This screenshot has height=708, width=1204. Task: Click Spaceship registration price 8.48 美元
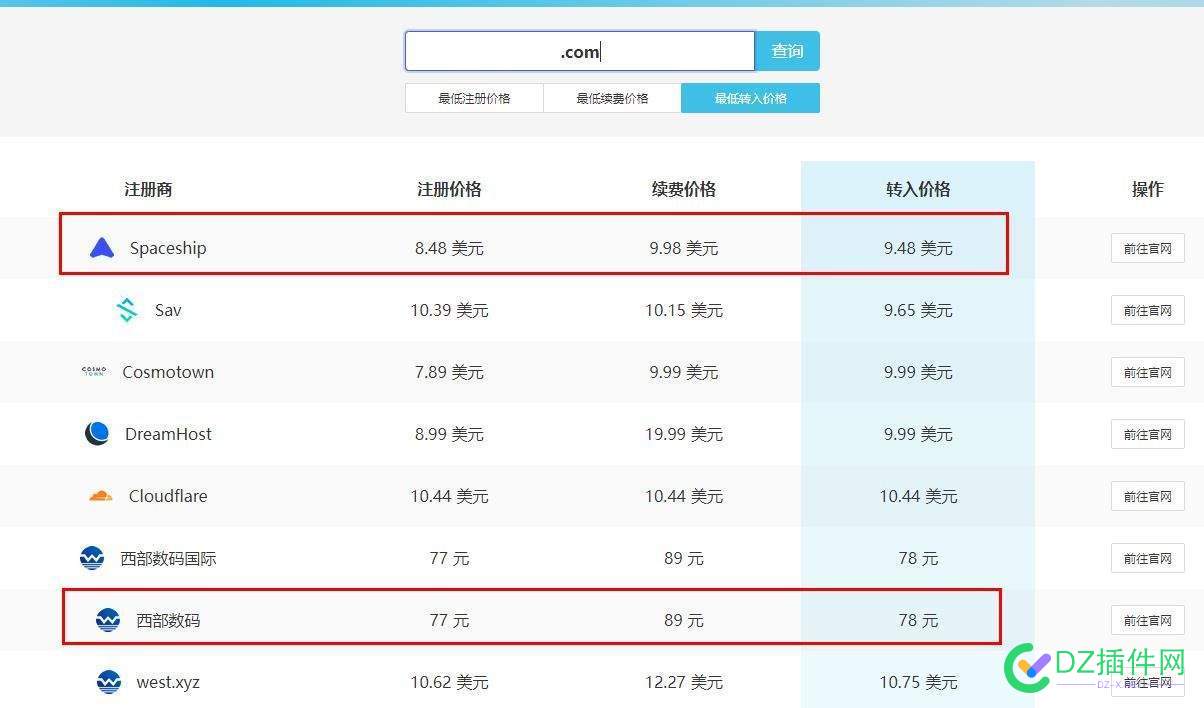449,248
